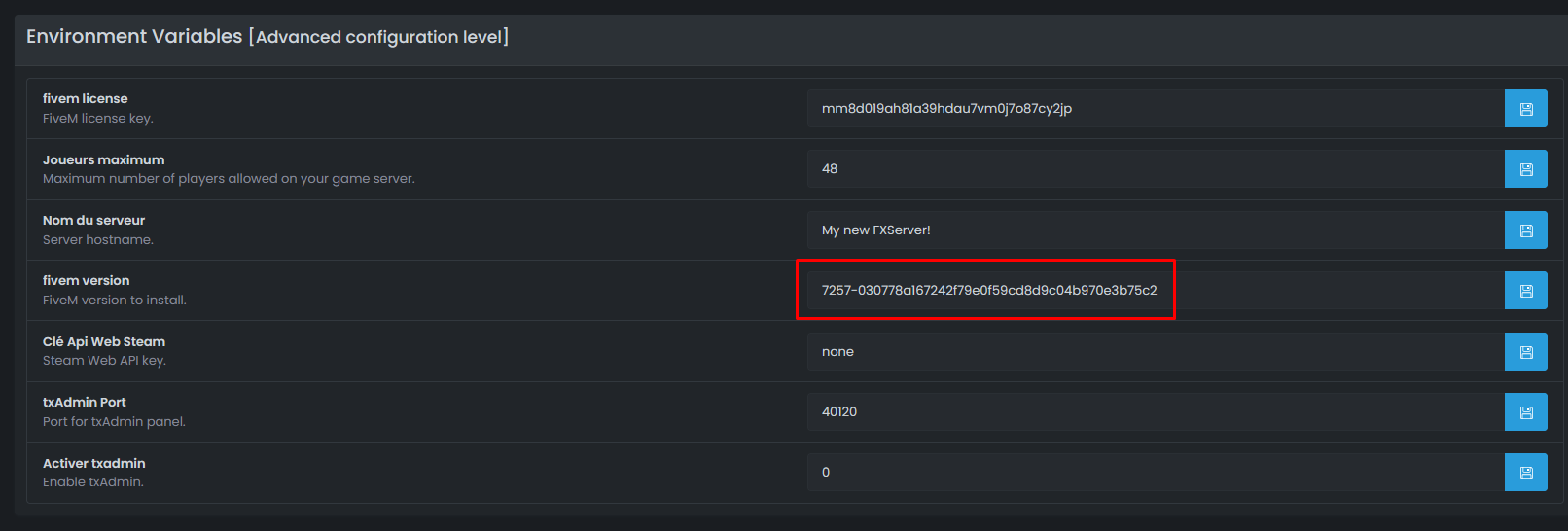Save the txAdmin Port setting
Image resolution: width=1568 pixels, height=531 pixels.
tap(1525, 412)
